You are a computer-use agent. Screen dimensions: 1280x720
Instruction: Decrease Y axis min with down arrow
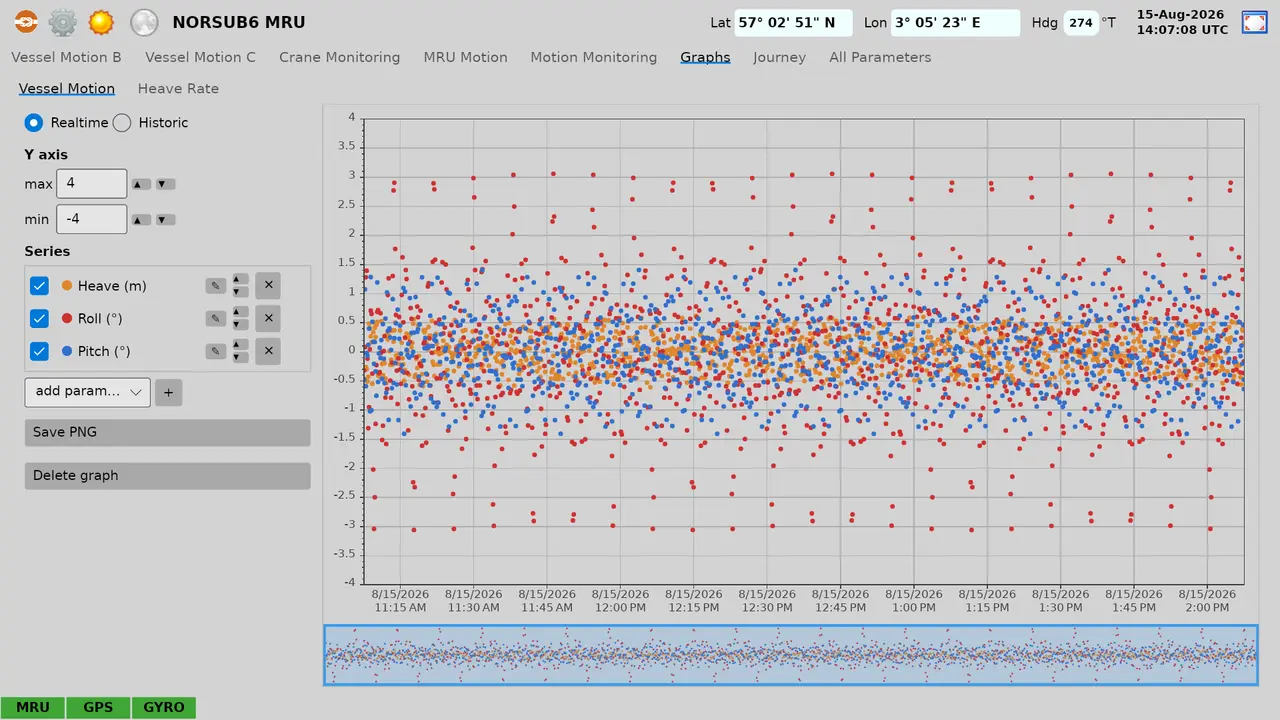click(x=166, y=220)
